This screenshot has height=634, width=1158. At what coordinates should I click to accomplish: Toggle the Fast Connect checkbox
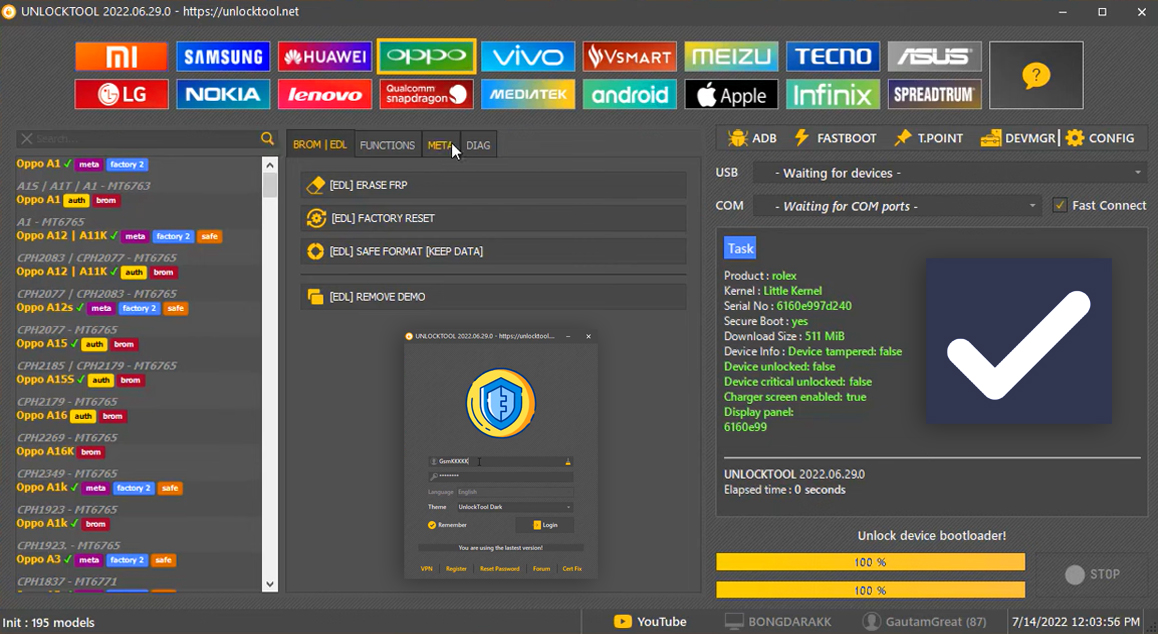coord(1060,205)
